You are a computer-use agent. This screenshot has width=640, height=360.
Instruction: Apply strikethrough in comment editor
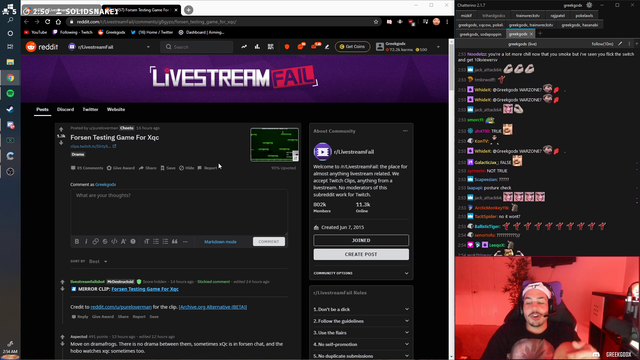click(105, 242)
